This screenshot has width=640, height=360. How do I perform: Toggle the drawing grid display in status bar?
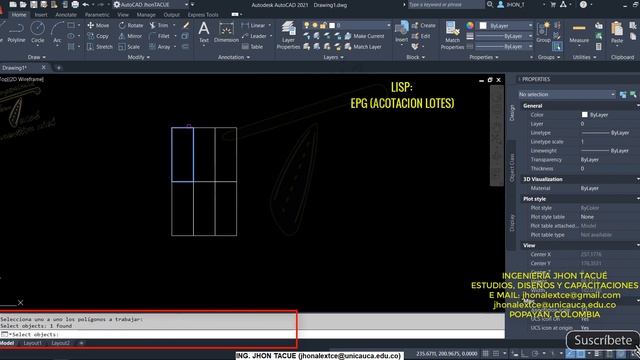click(x=485, y=353)
